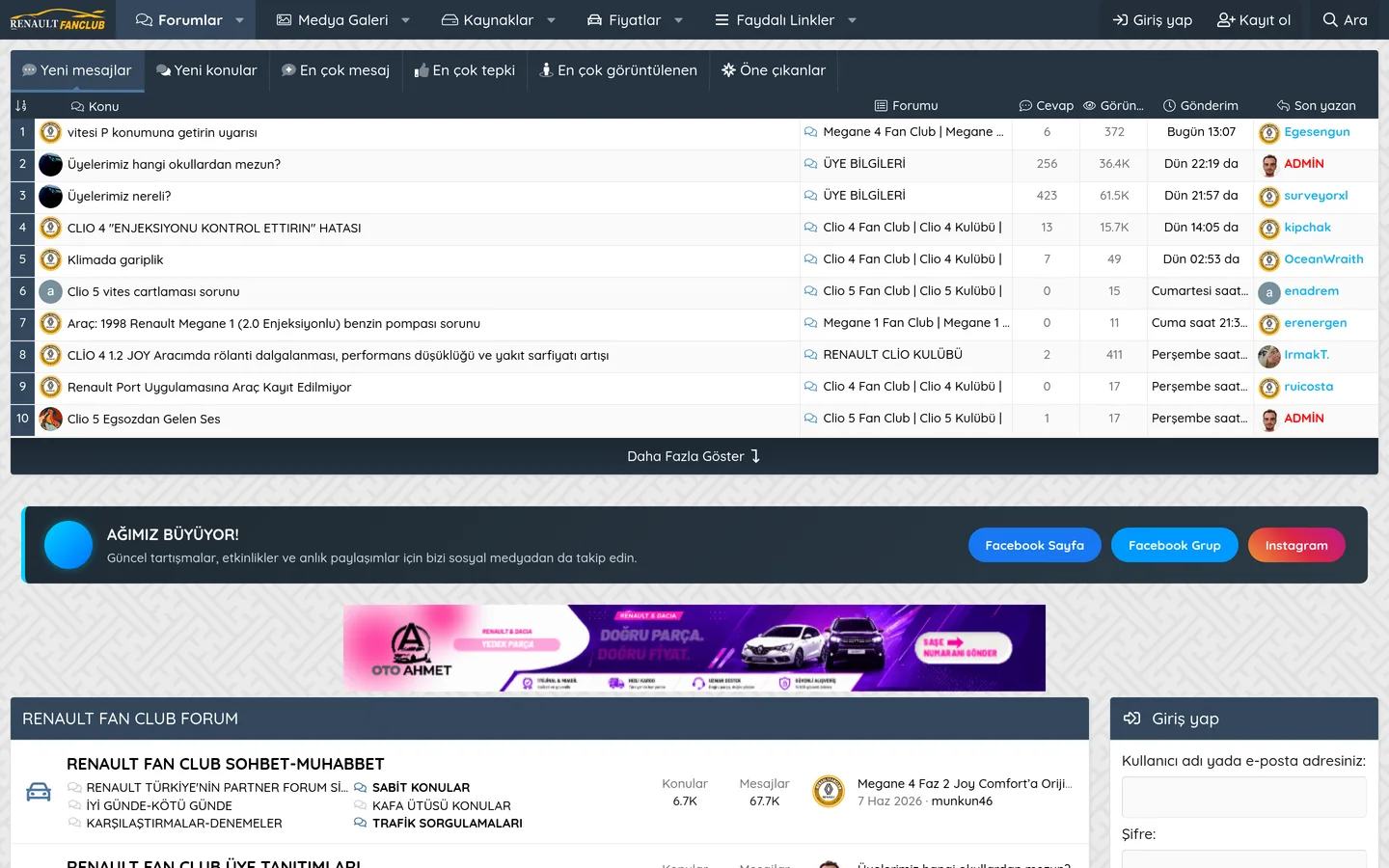Click the forum icon beside RENAULT CLİO KULÜBÜ
Image resolution: width=1389 pixels, height=868 pixels.
[x=811, y=355]
